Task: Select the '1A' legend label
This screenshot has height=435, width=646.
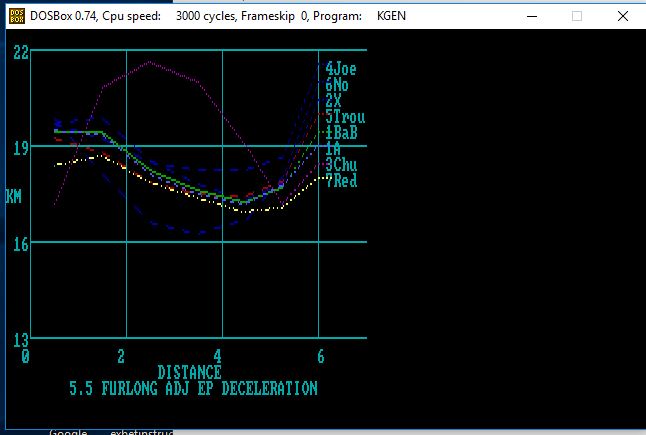Action: pos(333,149)
